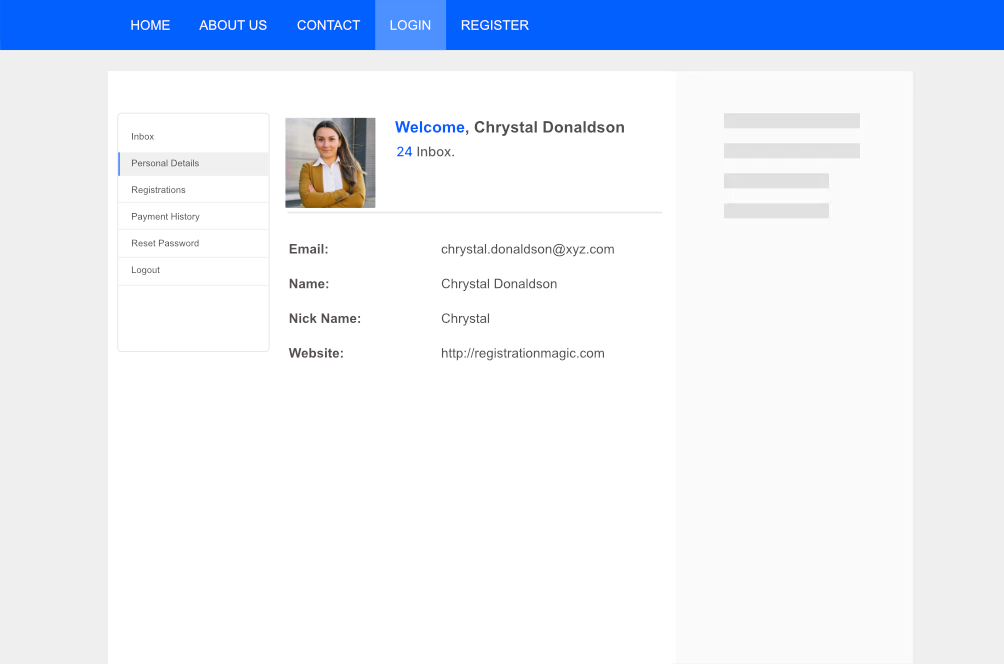The width and height of the screenshot is (1004, 664).
Task: Click Chrystal Donaldson's profile photo
Action: click(330, 163)
